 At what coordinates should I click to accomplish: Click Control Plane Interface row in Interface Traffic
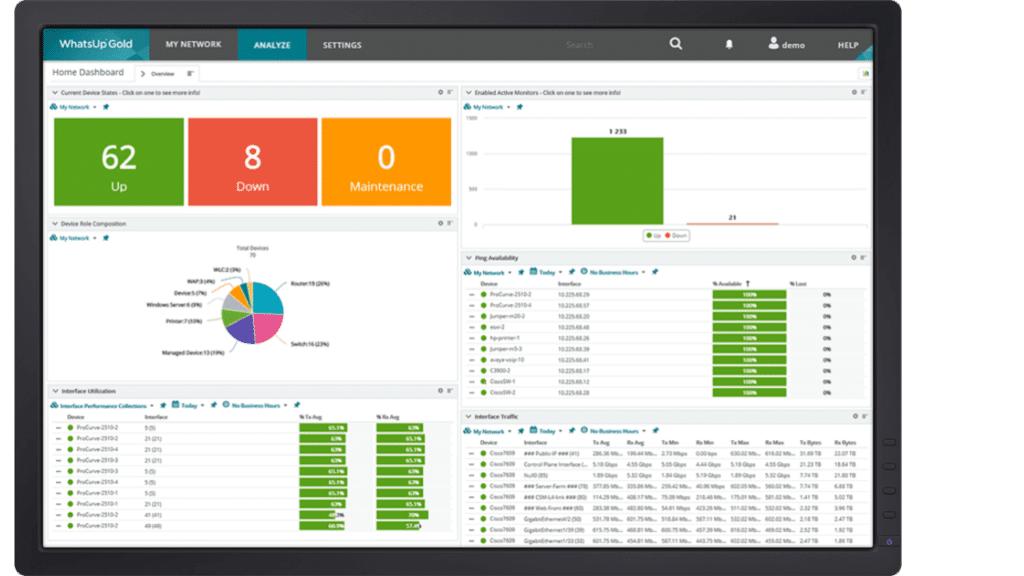point(666,464)
